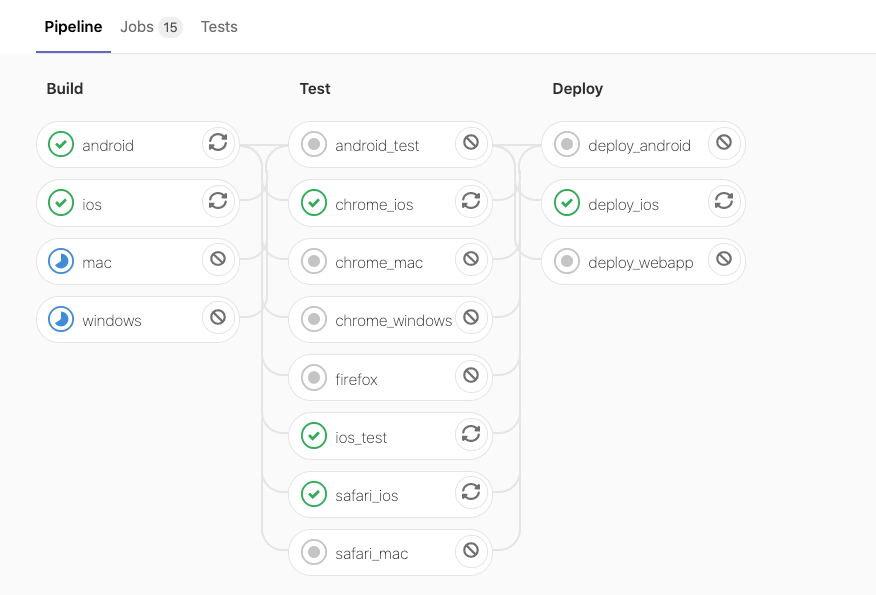This screenshot has width=876, height=595.
Task: Retry the chrome_ios test job
Action: (x=471, y=202)
